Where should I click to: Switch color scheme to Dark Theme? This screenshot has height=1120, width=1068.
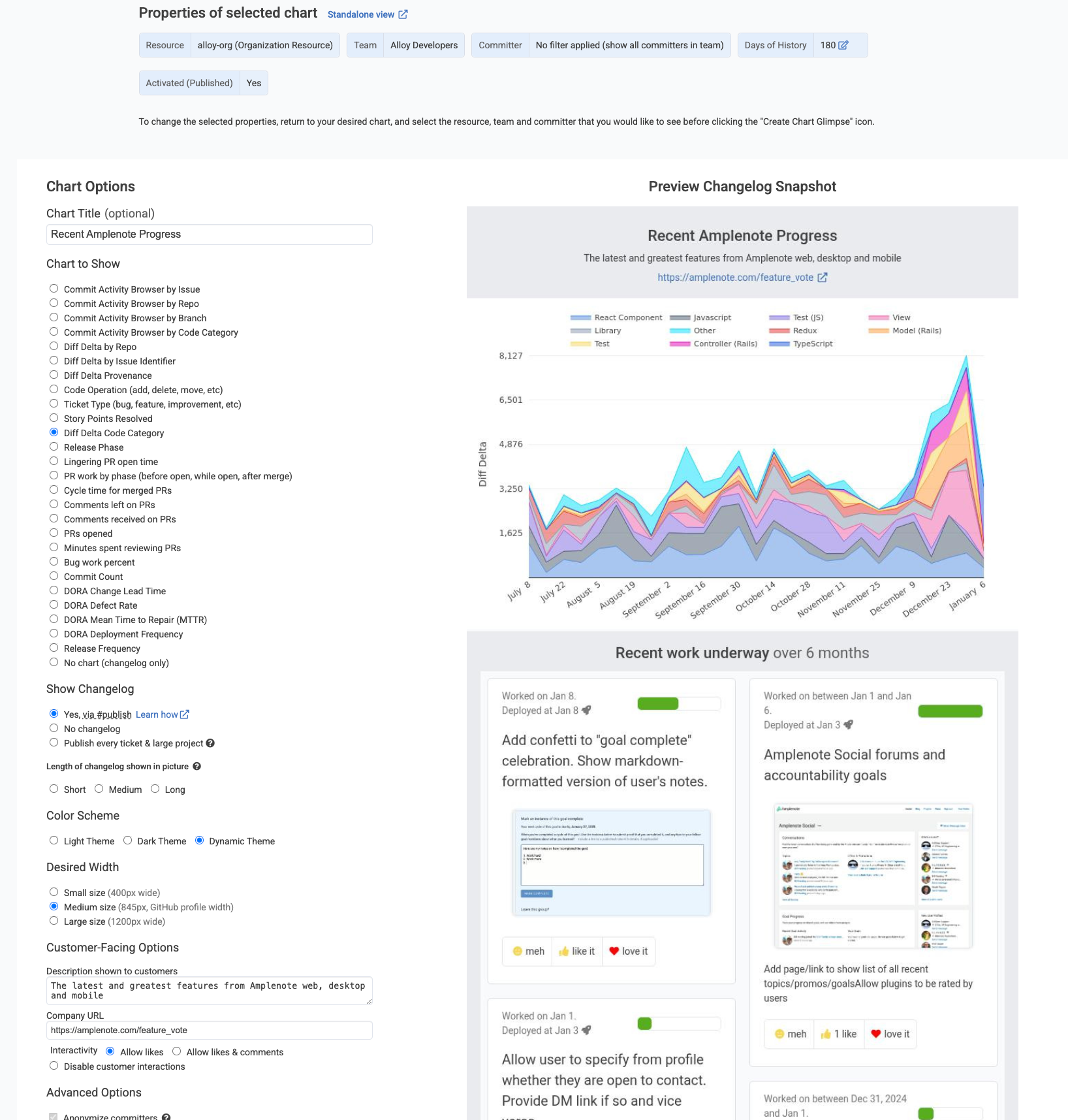(128, 840)
